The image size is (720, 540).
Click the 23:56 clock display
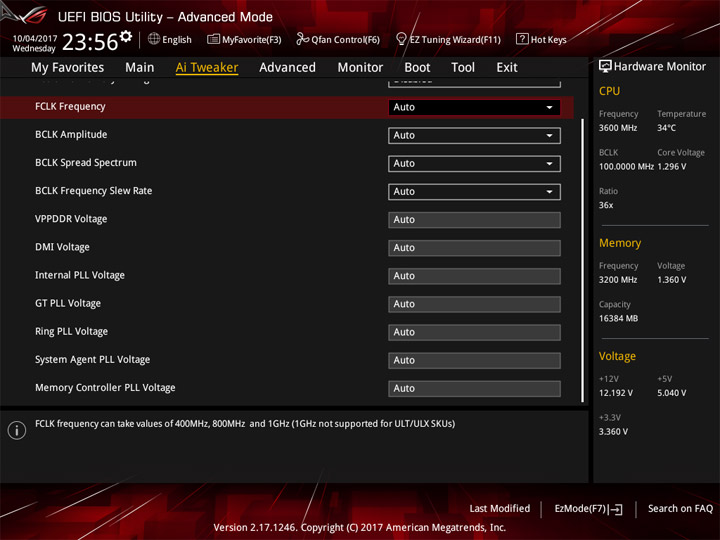[90, 42]
